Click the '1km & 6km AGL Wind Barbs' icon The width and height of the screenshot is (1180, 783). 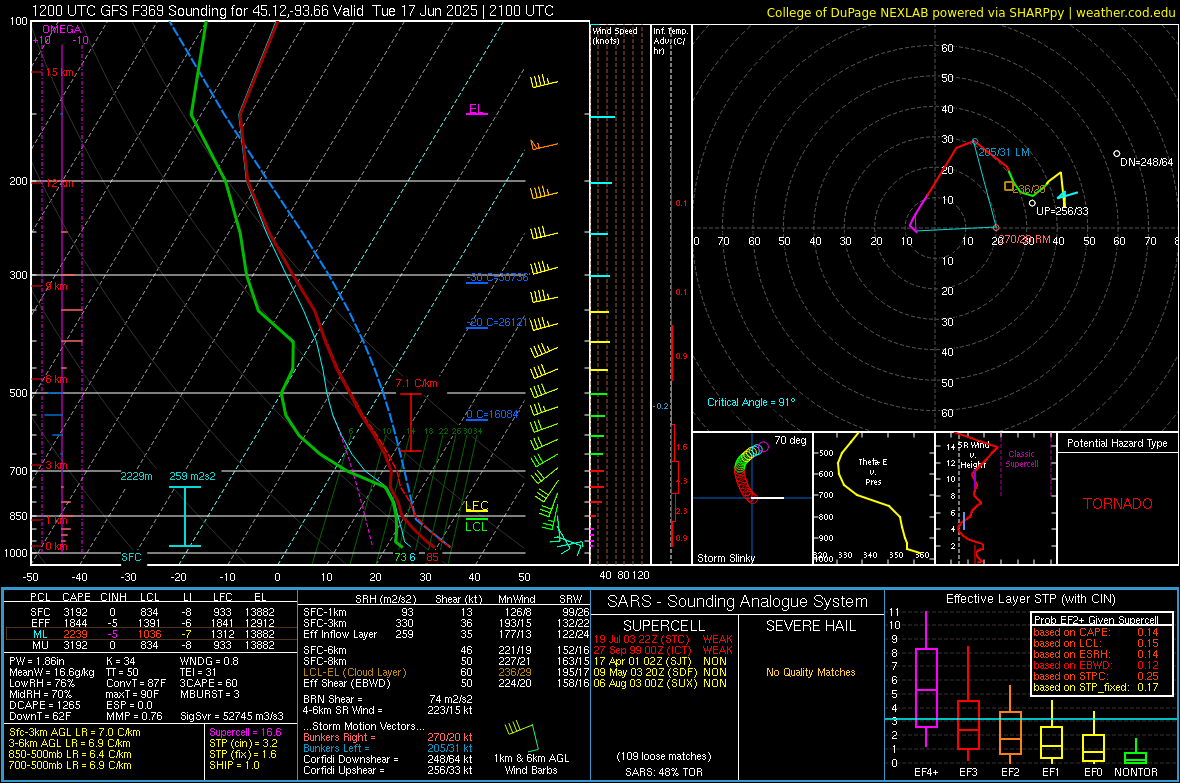[531, 750]
